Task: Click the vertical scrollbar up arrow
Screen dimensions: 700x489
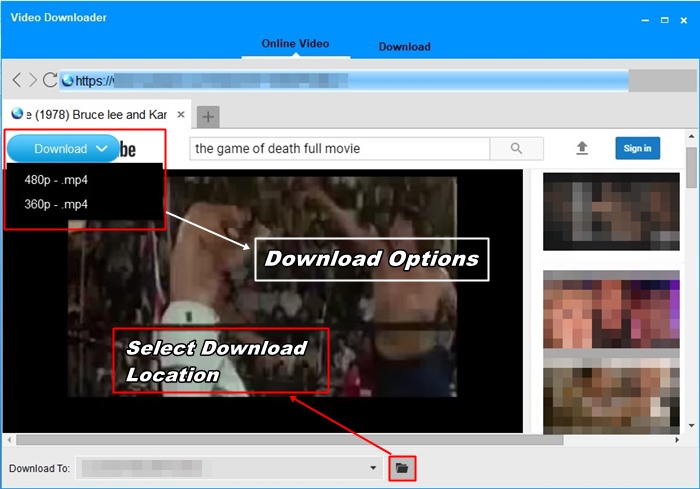Action: pos(692,136)
